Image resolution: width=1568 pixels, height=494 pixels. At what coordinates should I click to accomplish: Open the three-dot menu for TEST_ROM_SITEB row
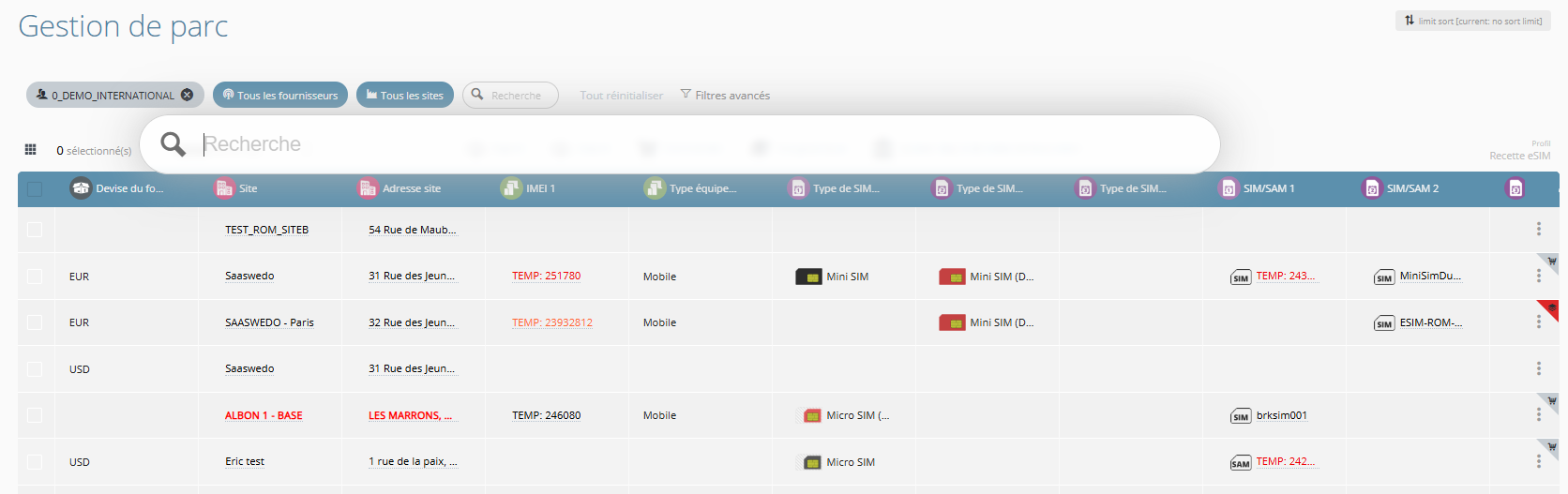tap(1538, 229)
